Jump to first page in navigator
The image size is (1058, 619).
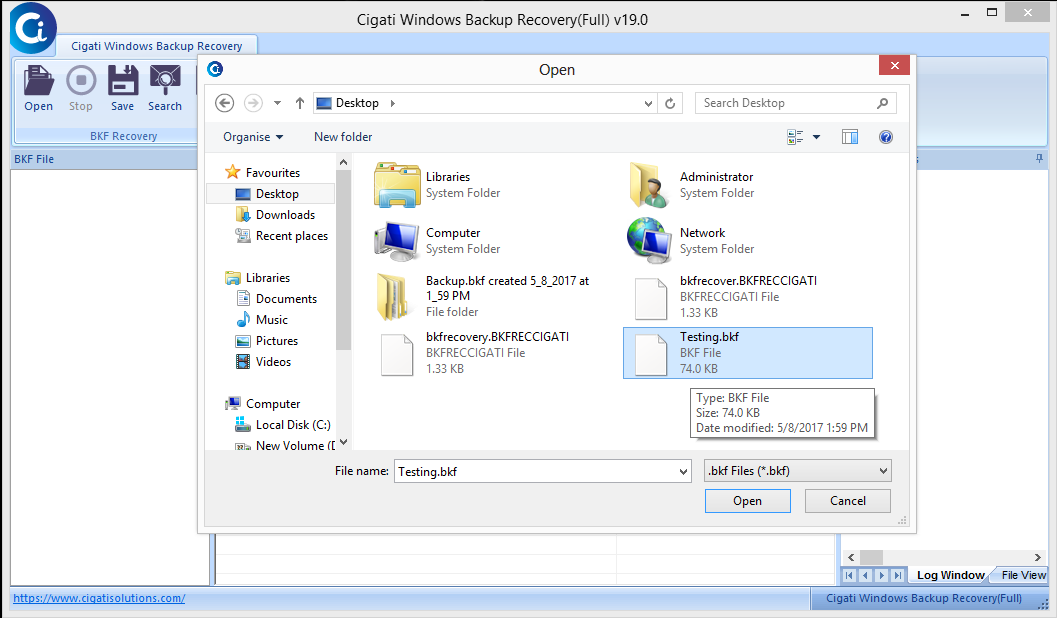(850, 575)
